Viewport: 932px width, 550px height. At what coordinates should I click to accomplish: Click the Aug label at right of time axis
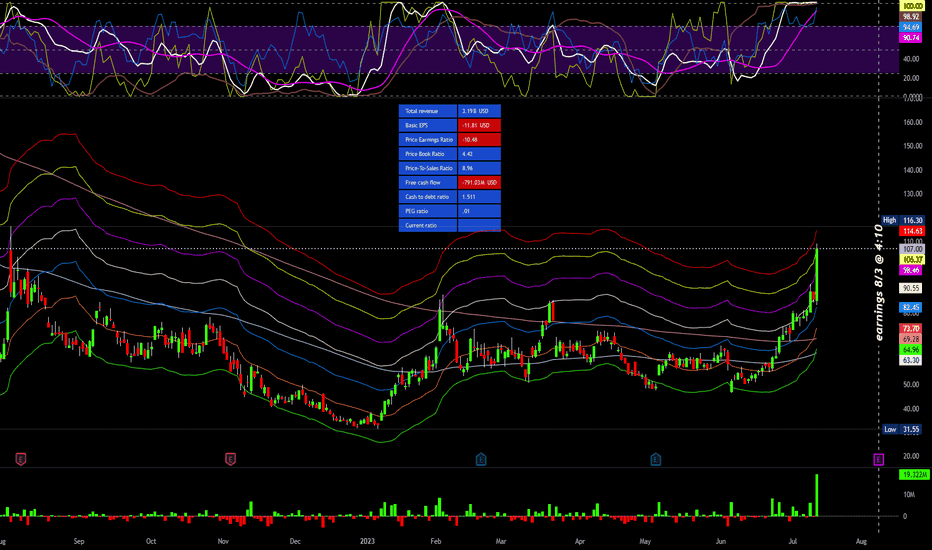coord(861,541)
